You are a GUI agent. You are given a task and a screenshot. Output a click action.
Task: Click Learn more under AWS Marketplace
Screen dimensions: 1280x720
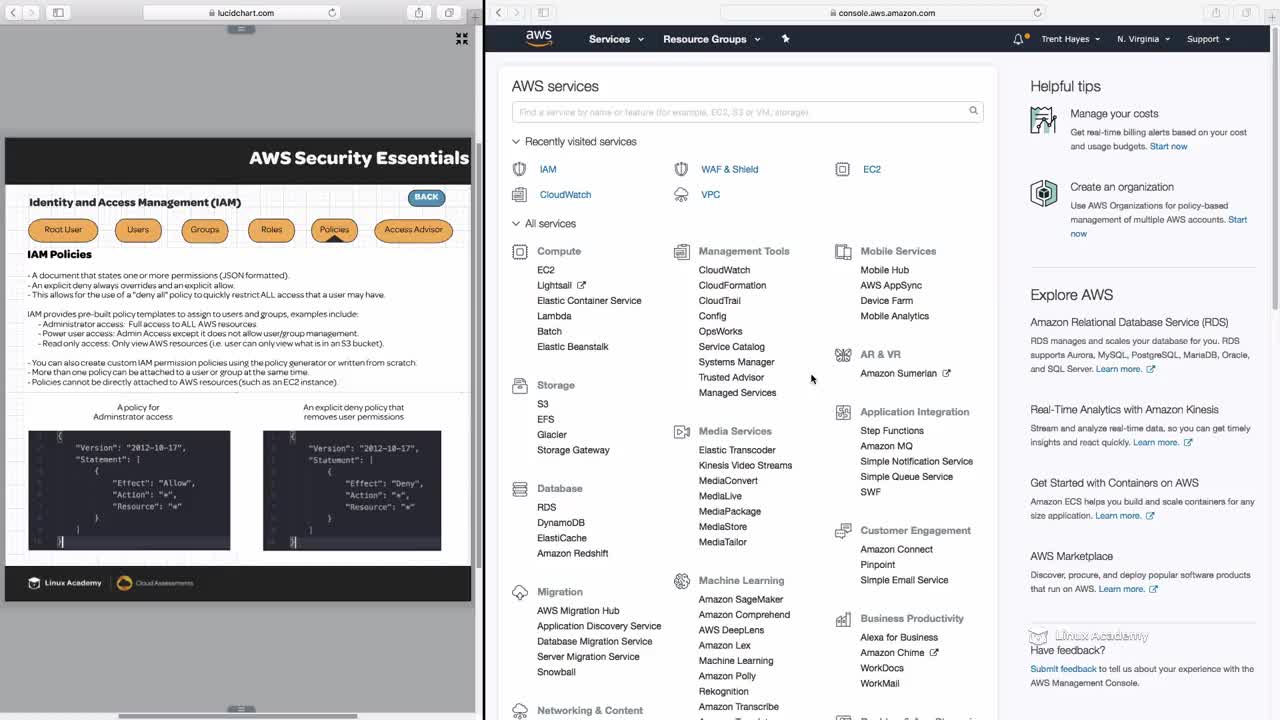[1128, 589]
